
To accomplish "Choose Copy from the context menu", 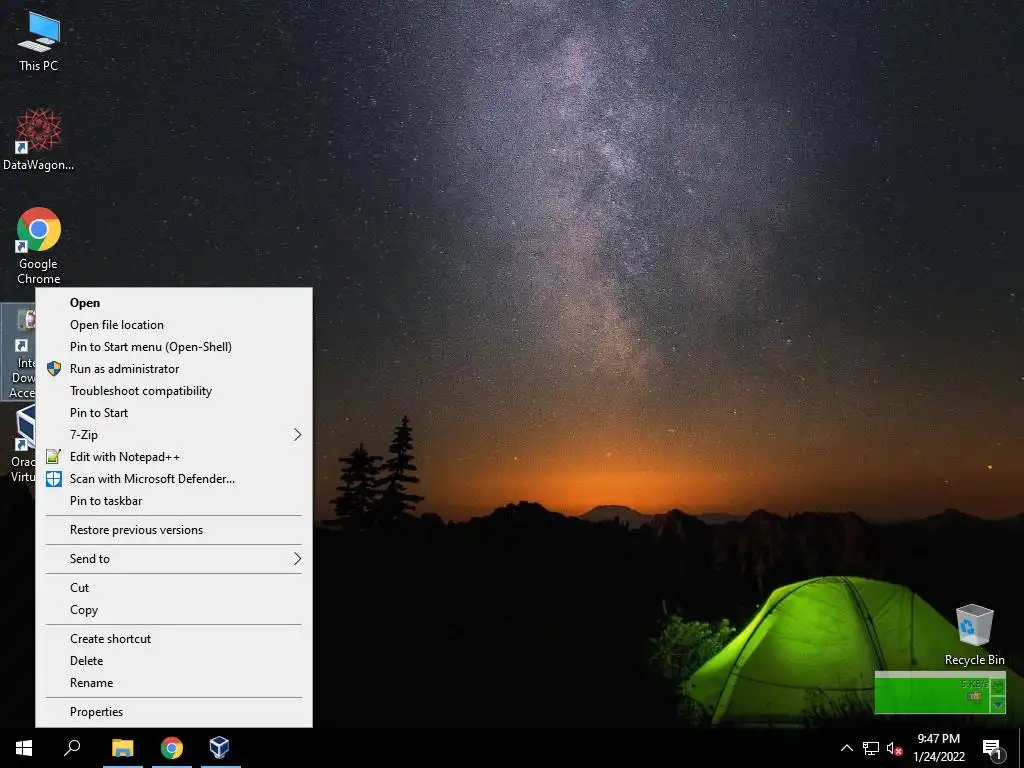I will (174, 610).
